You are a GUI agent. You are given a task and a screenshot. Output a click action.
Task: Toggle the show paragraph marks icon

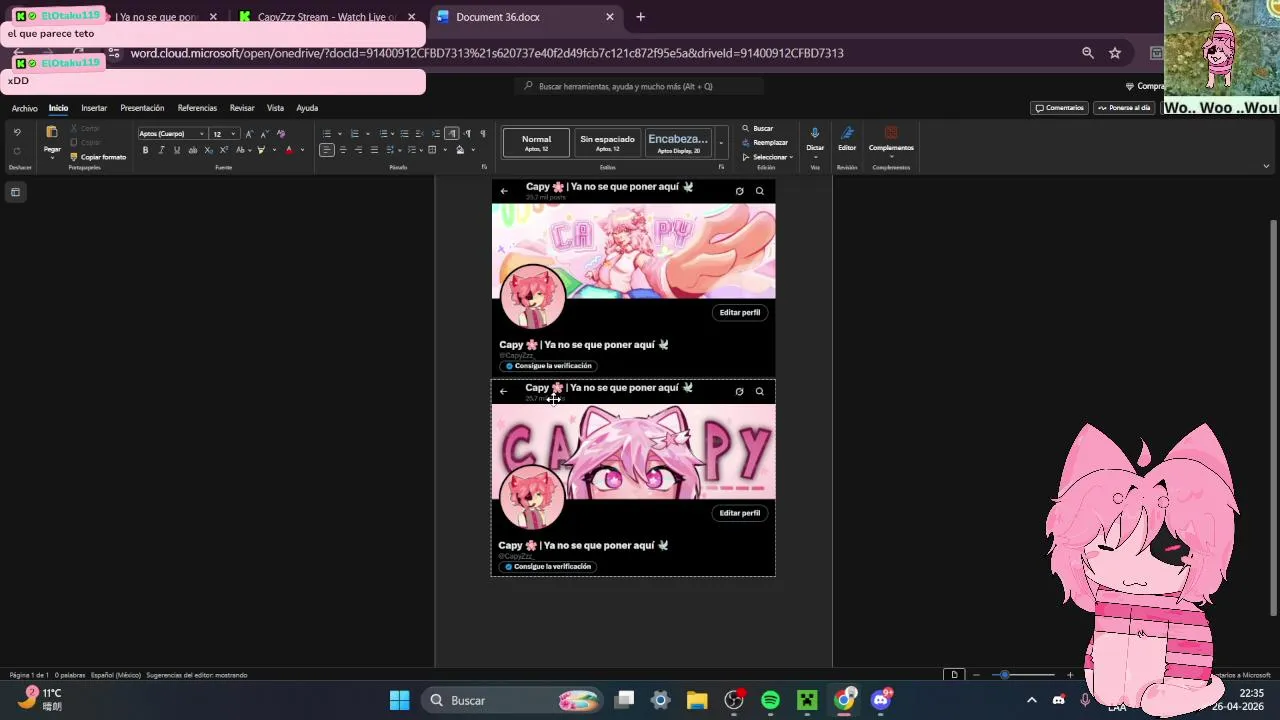click(483, 134)
